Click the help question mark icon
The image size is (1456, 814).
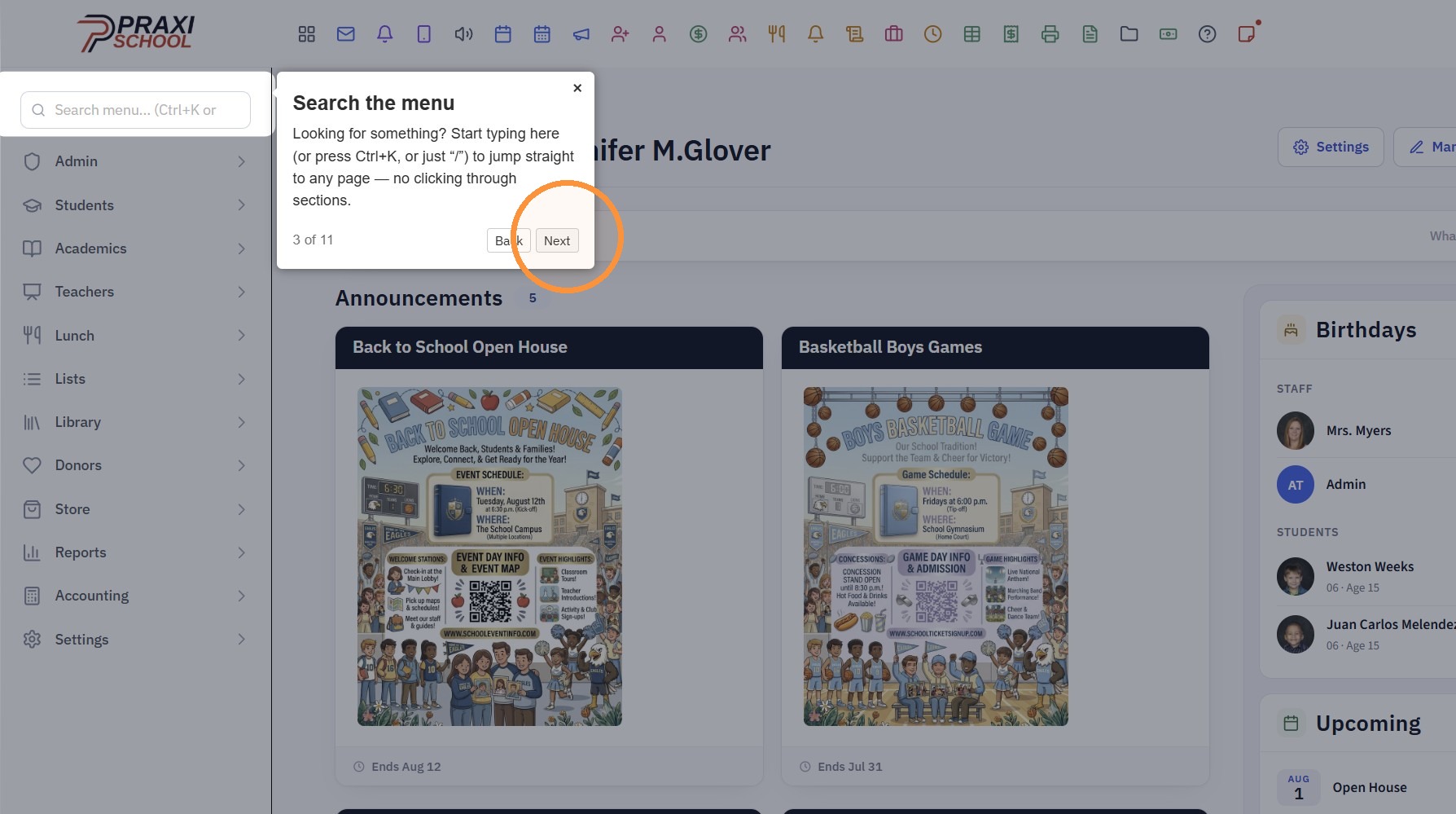pyautogui.click(x=1208, y=34)
